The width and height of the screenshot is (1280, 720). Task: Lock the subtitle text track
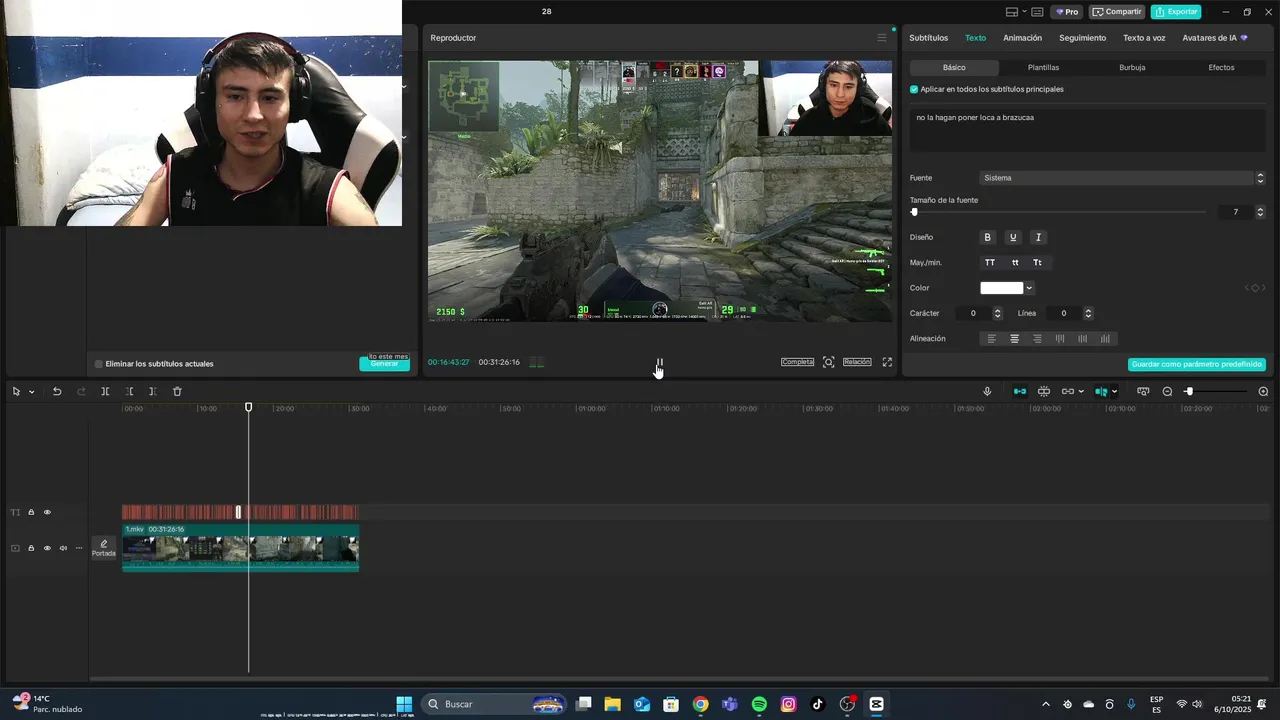(31, 512)
